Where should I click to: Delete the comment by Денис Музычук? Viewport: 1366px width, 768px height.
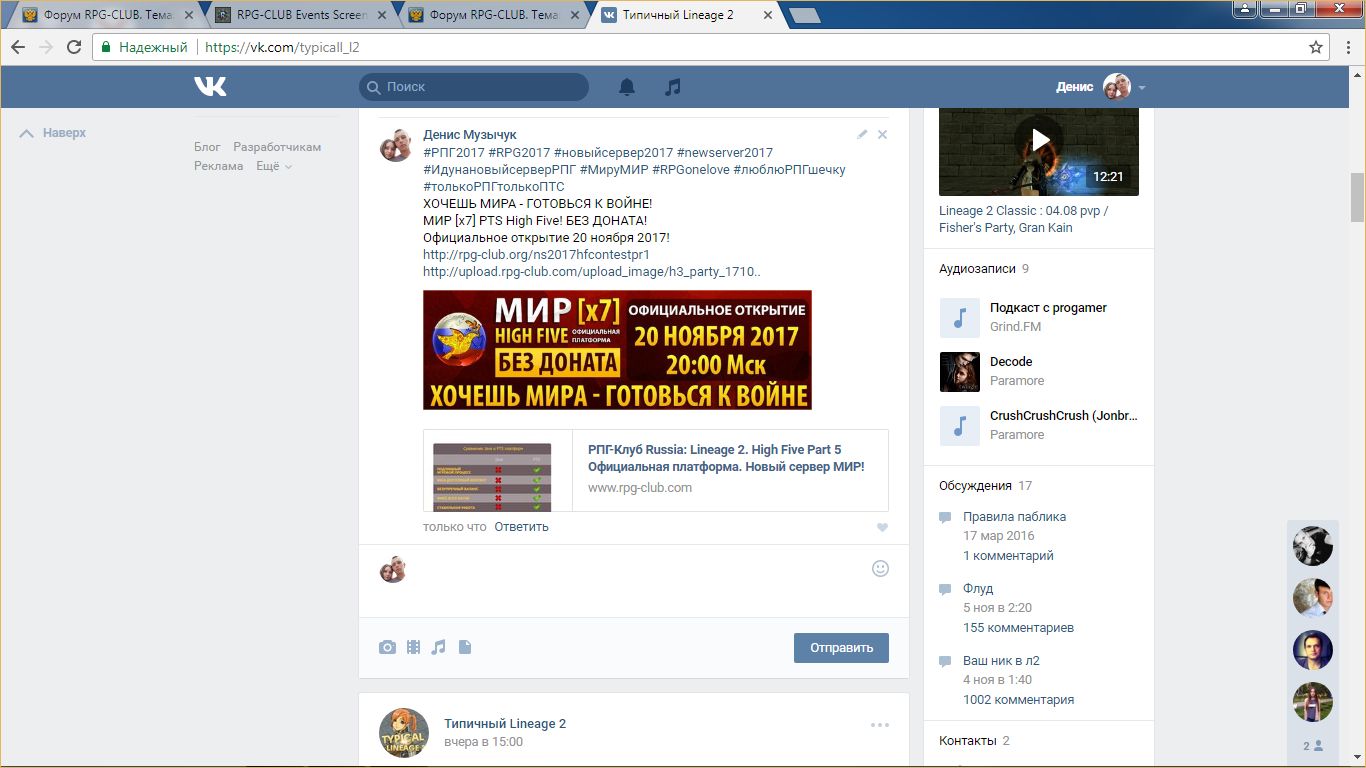(x=882, y=134)
